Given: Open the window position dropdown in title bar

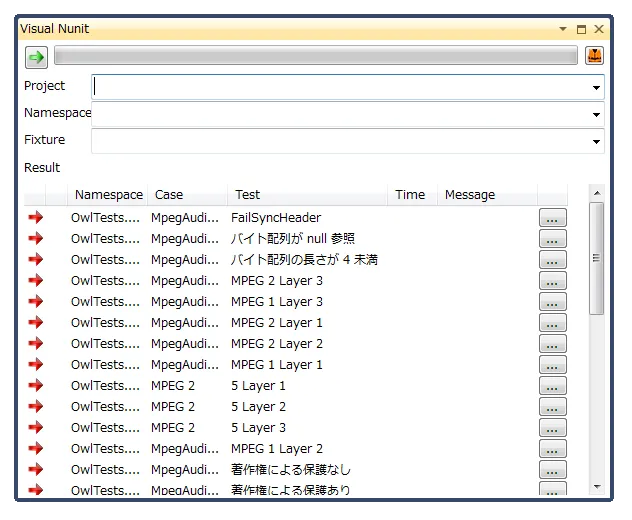Looking at the screenshot, I should pos(563,30).
